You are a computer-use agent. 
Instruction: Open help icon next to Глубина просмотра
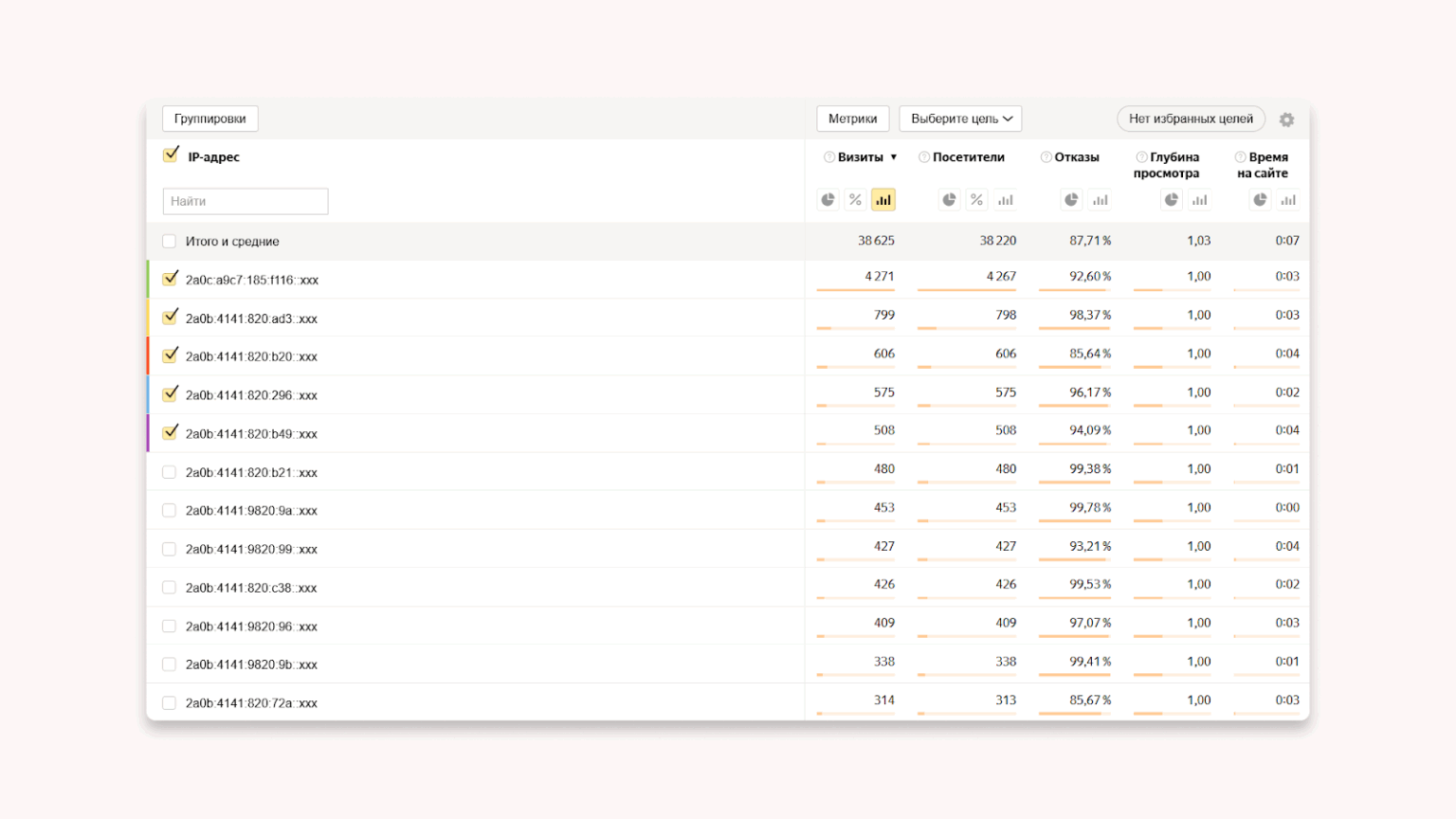(x=1142, y=157)
